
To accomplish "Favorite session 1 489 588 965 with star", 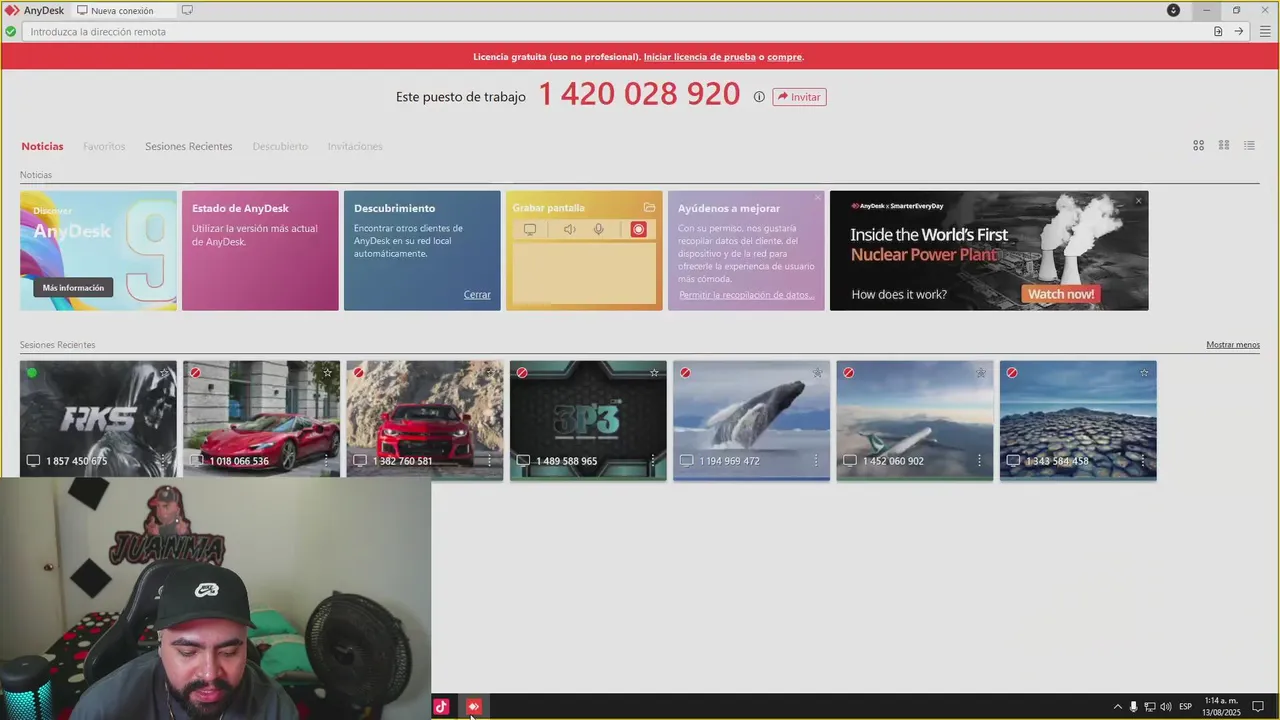I will pos(654,373).
